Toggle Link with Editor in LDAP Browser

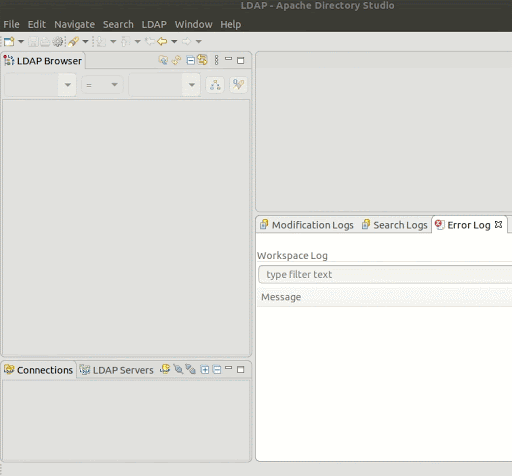202,60
